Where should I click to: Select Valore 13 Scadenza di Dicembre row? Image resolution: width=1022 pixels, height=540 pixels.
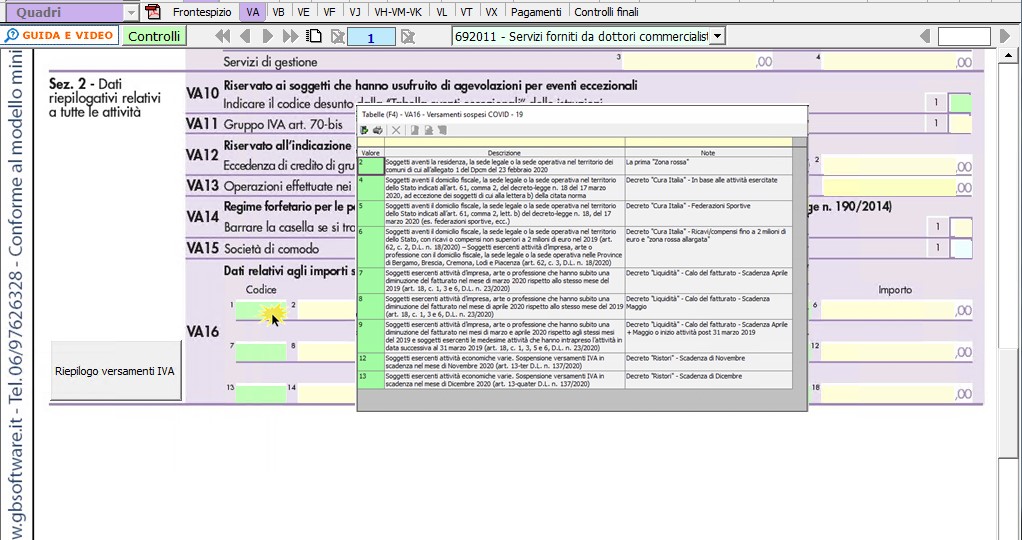[x=575, y=380]
